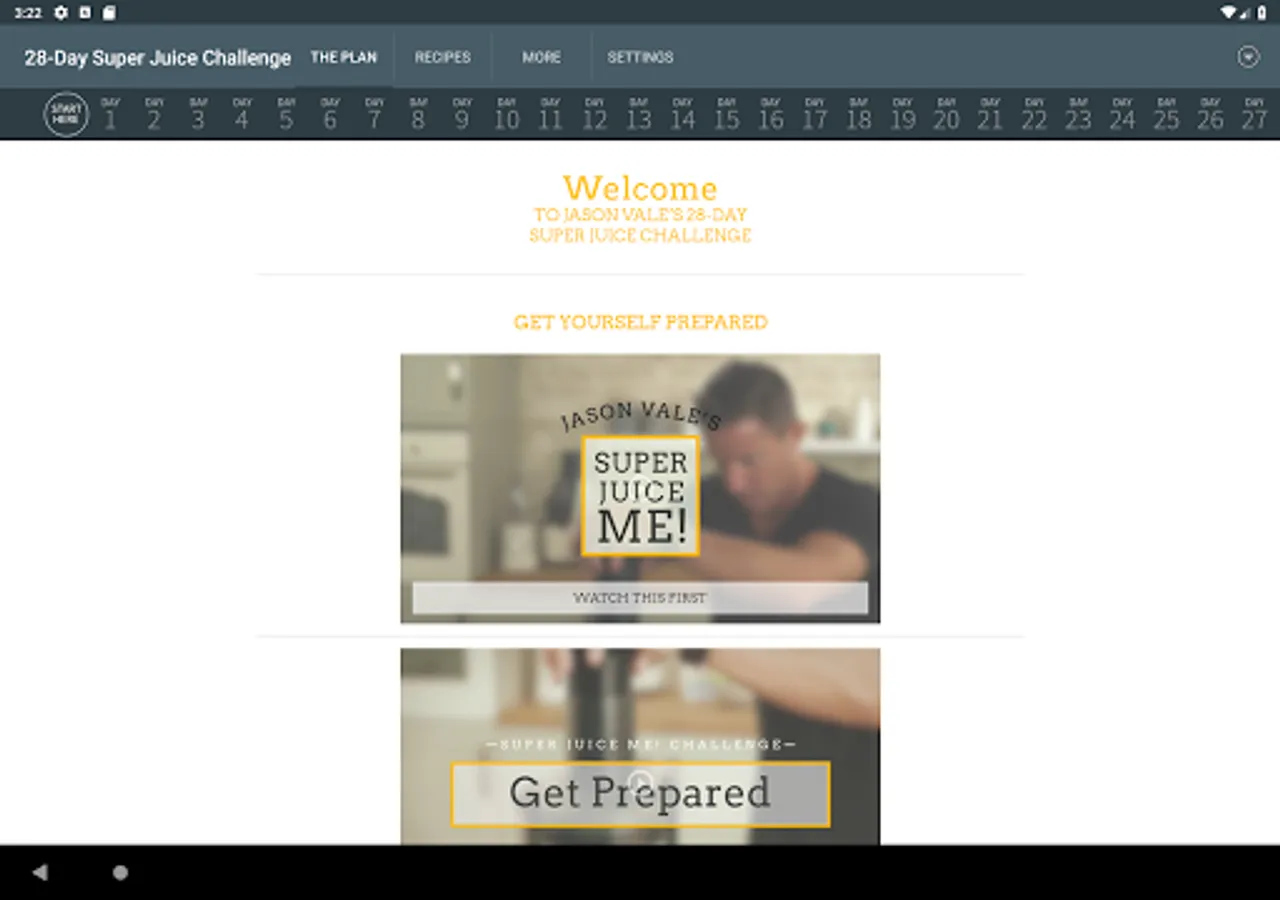
Task: Choose Day 13 in the day strip
Action: [638, 114]
